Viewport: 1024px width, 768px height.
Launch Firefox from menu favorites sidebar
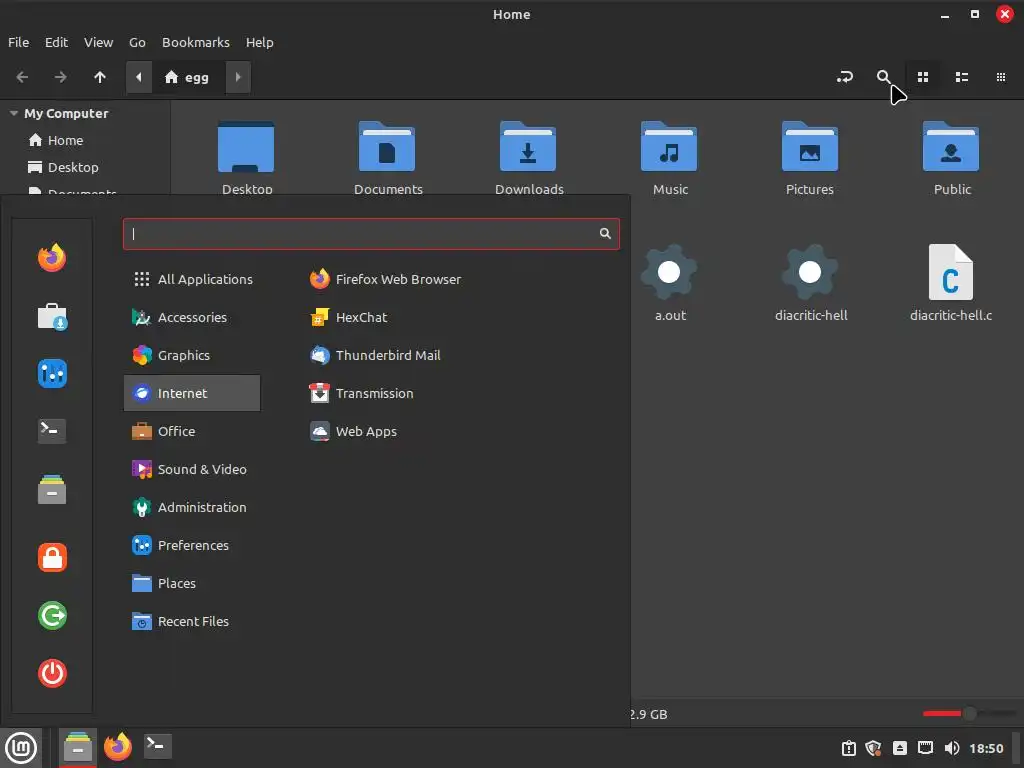coord(52,258)
